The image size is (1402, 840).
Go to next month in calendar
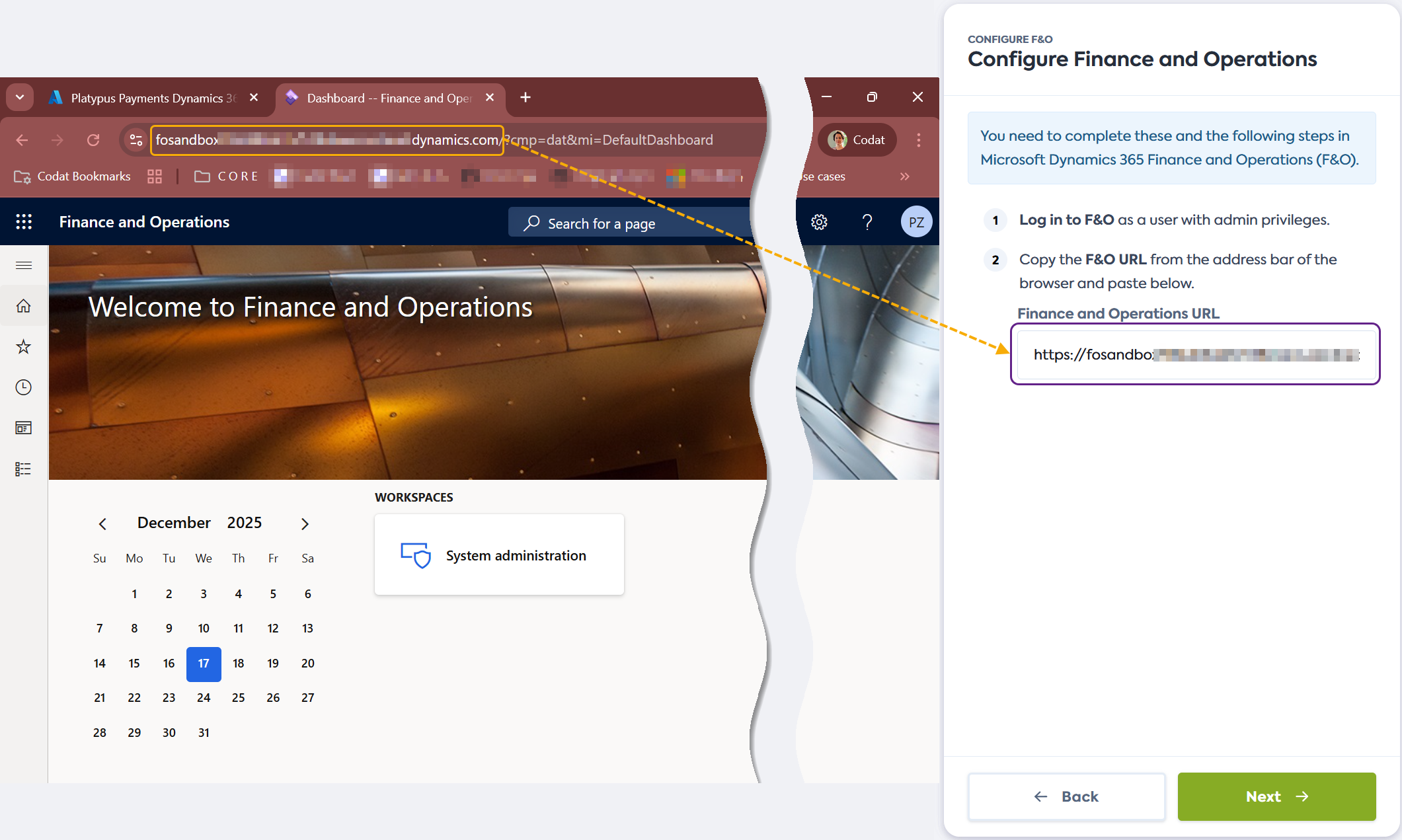(305, 524)
